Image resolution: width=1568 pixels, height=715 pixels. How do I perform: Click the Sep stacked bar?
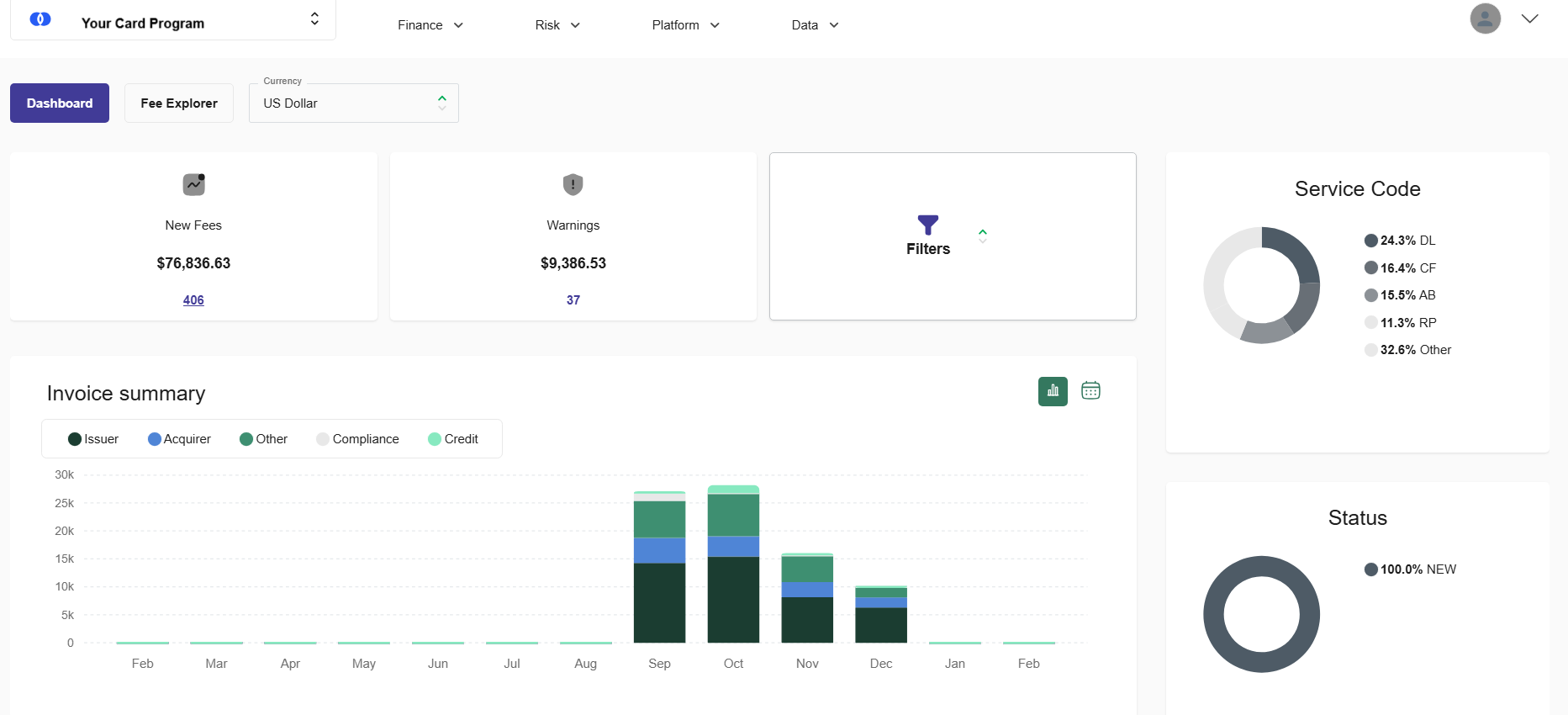[x=659, y=567]
